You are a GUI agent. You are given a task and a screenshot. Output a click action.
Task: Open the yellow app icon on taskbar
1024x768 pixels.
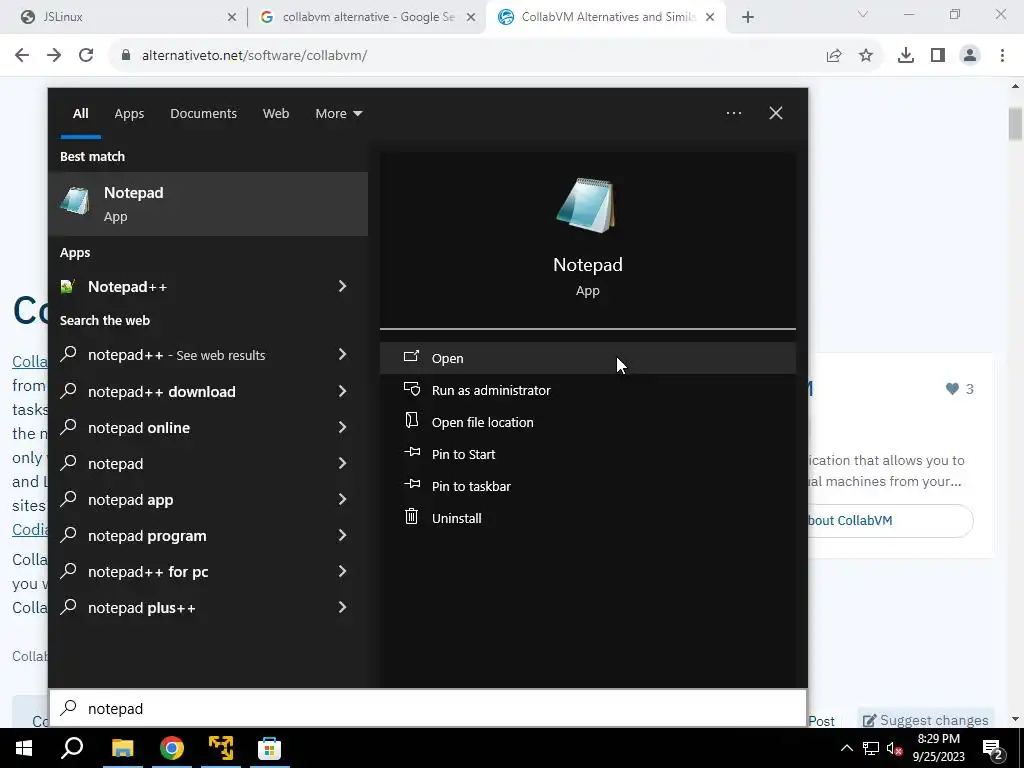[x=221, y=748]
